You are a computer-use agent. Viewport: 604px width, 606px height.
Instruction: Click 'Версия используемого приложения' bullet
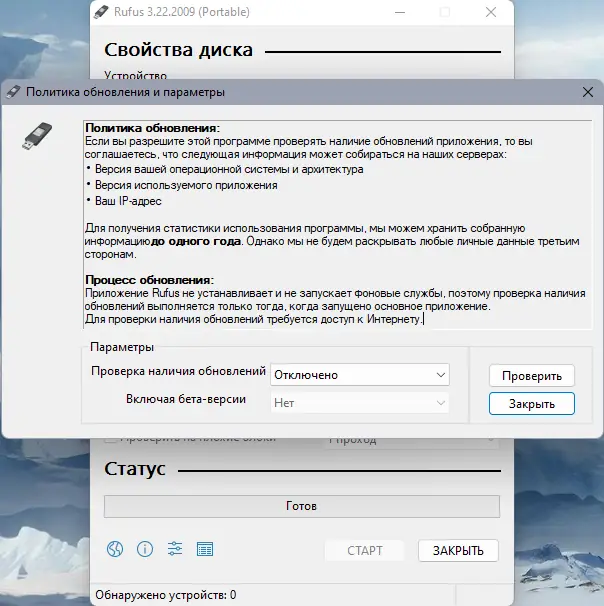186,185
